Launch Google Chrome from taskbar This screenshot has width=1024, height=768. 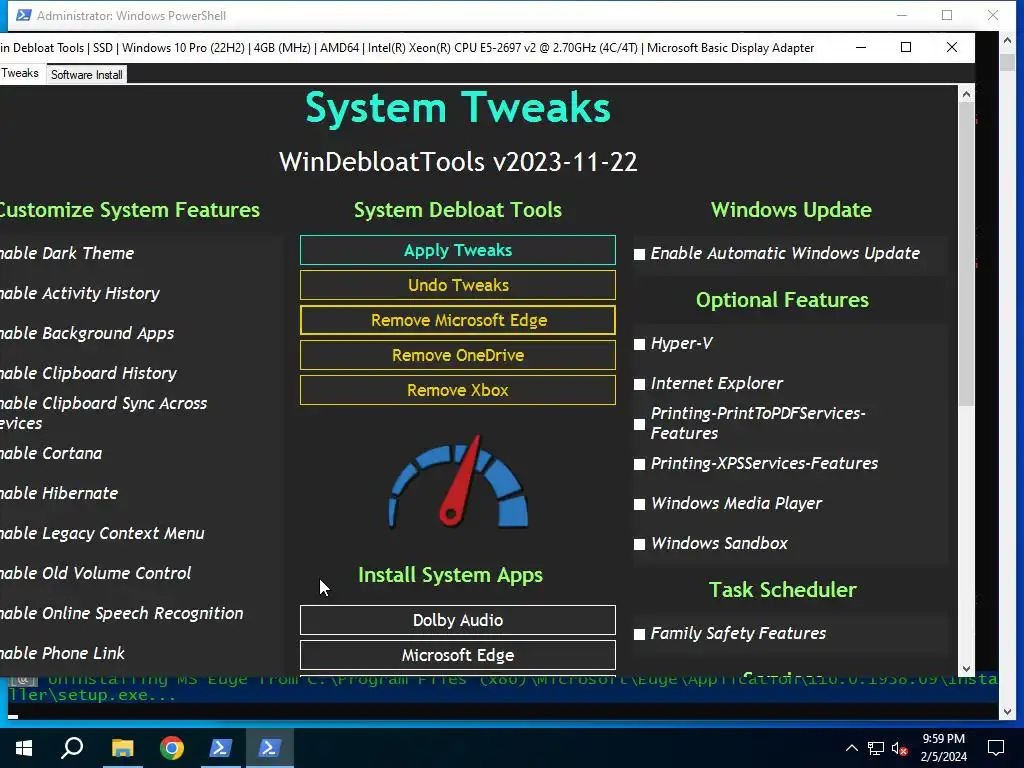click(172, 748)
